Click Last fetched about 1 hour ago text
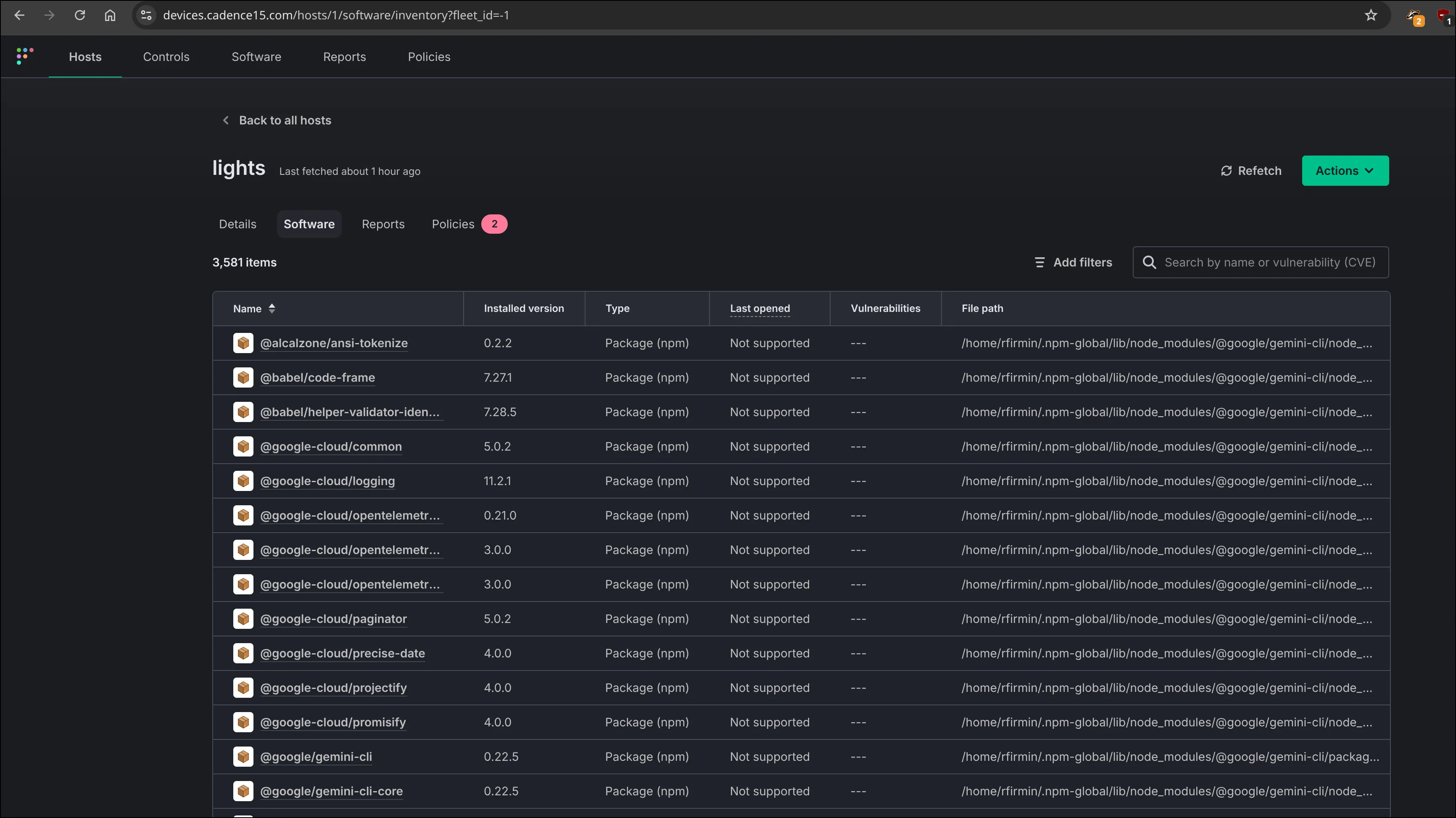 point(350,171)
